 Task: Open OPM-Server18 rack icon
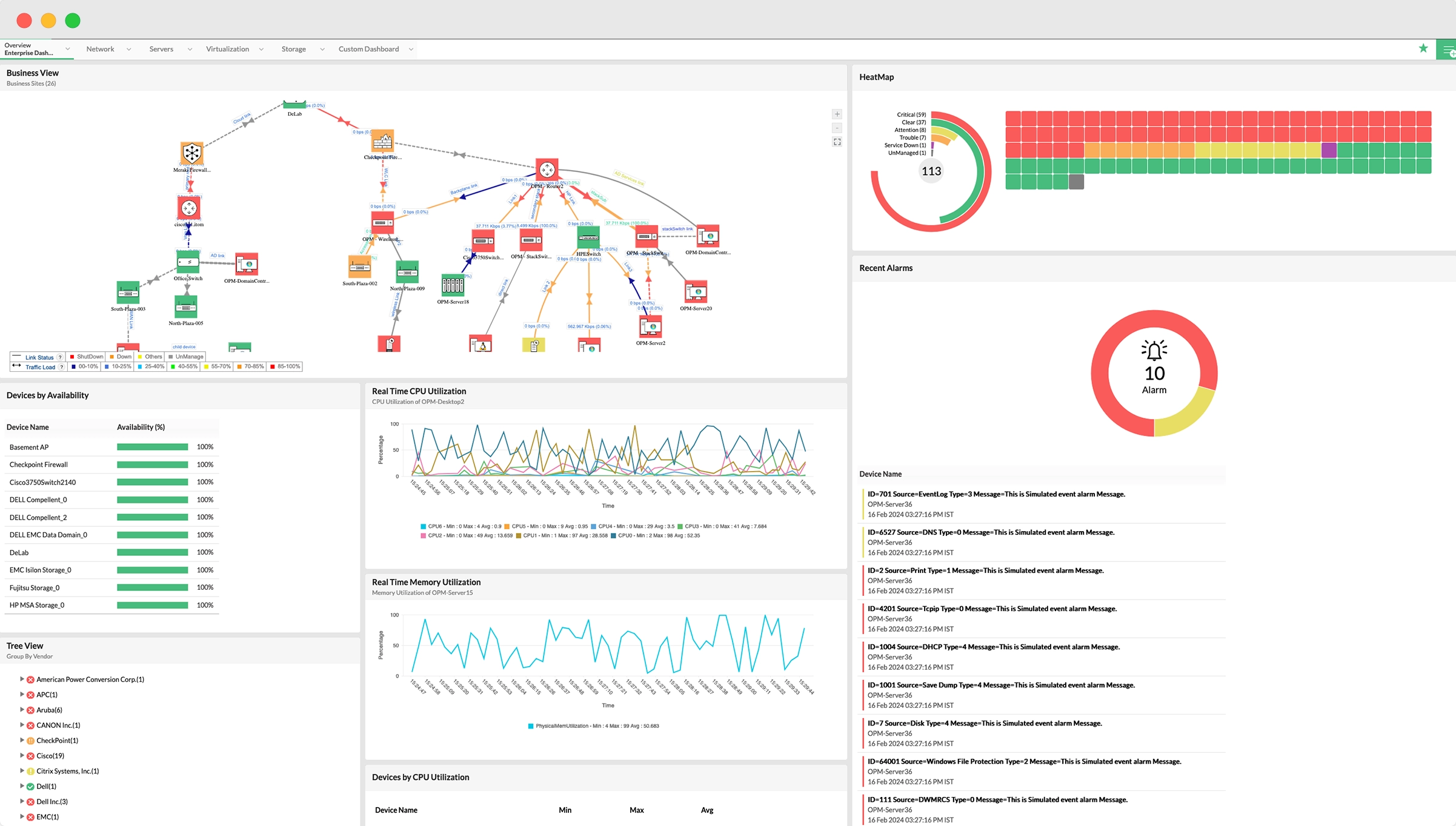point(453,285)
